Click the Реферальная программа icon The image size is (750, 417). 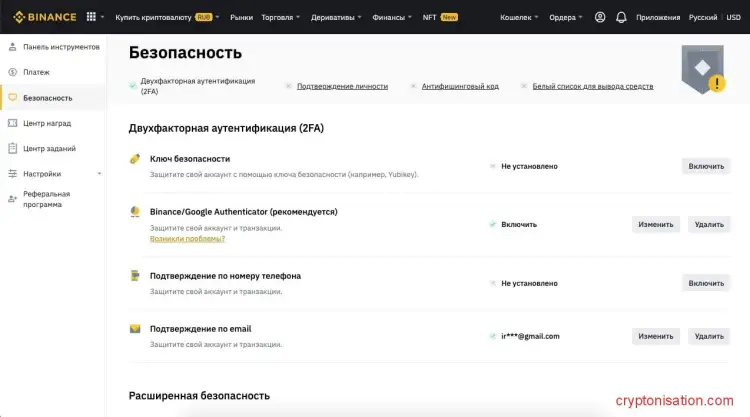pos(12,199)
